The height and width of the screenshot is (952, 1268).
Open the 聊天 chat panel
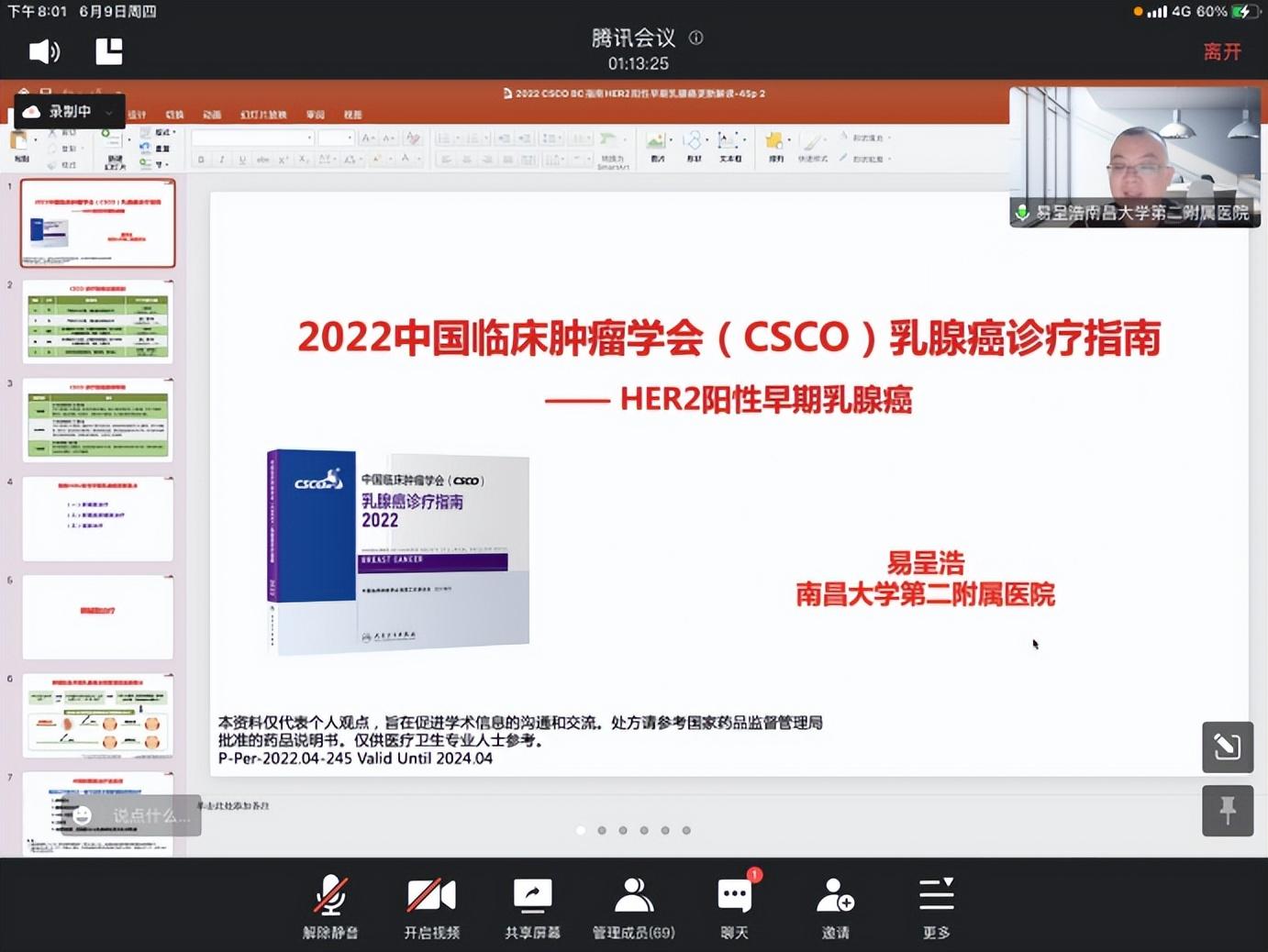734,906
